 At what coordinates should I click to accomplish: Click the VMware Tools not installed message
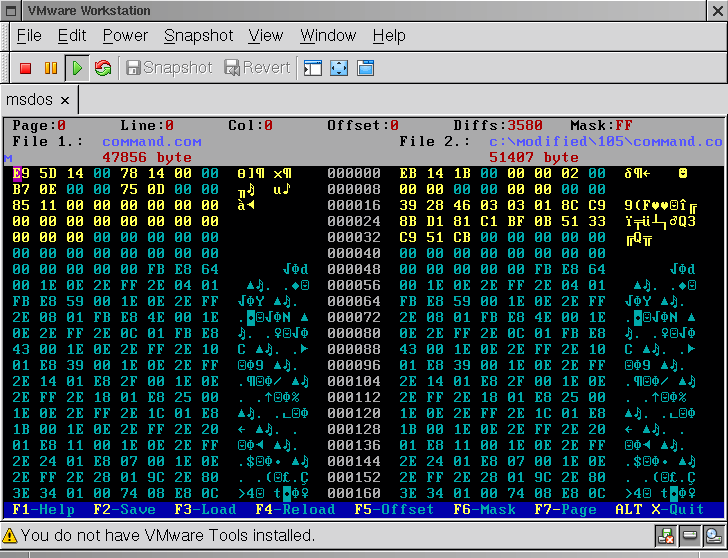[168, 536]
